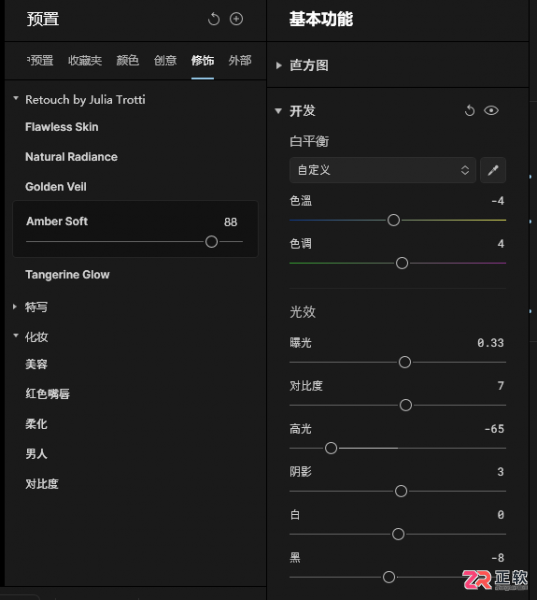Image resolution: width=537 pixels, height=600 pixels.
Task: Apply the 男人 preset
Action: (36, 454)
